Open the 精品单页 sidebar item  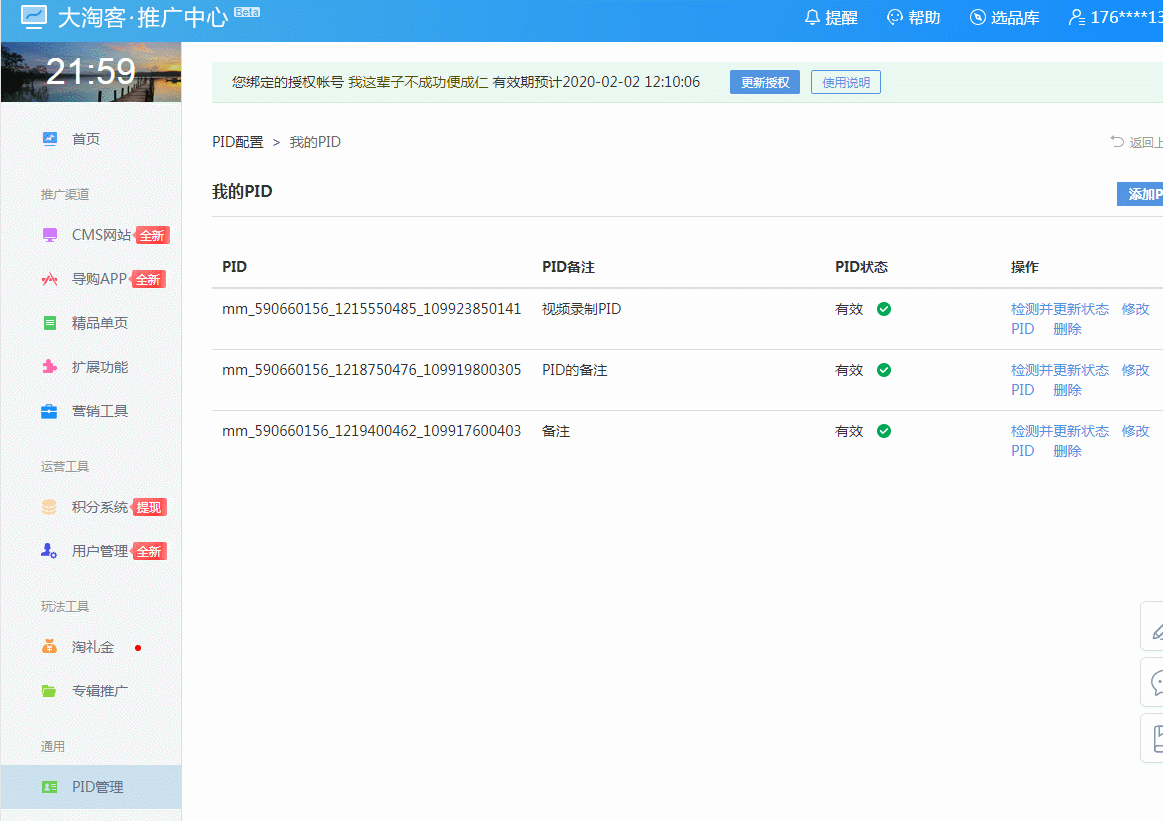pos(99,323)
